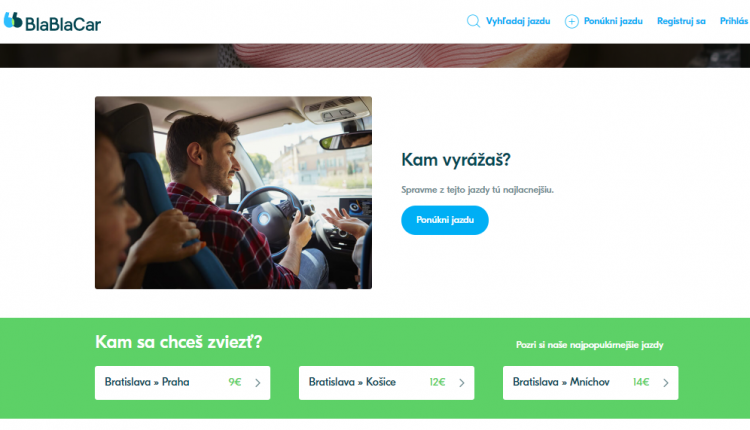Select the Bratislava » Mníchov ride card

590,383
